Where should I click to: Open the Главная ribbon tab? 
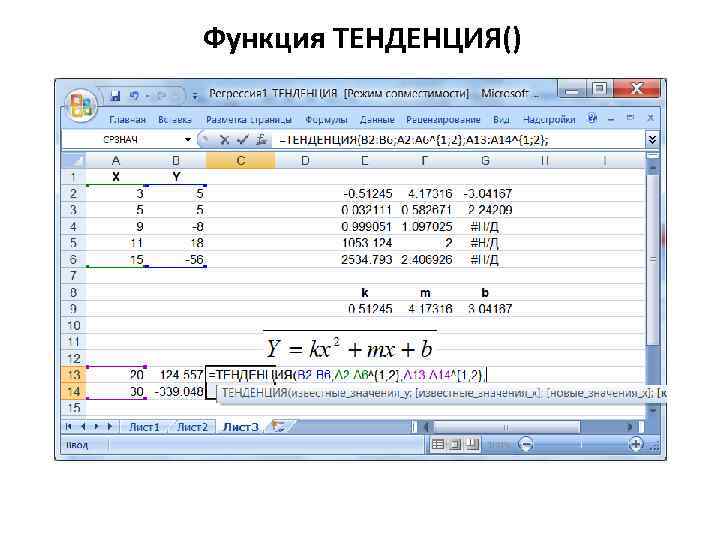[127, 120]
